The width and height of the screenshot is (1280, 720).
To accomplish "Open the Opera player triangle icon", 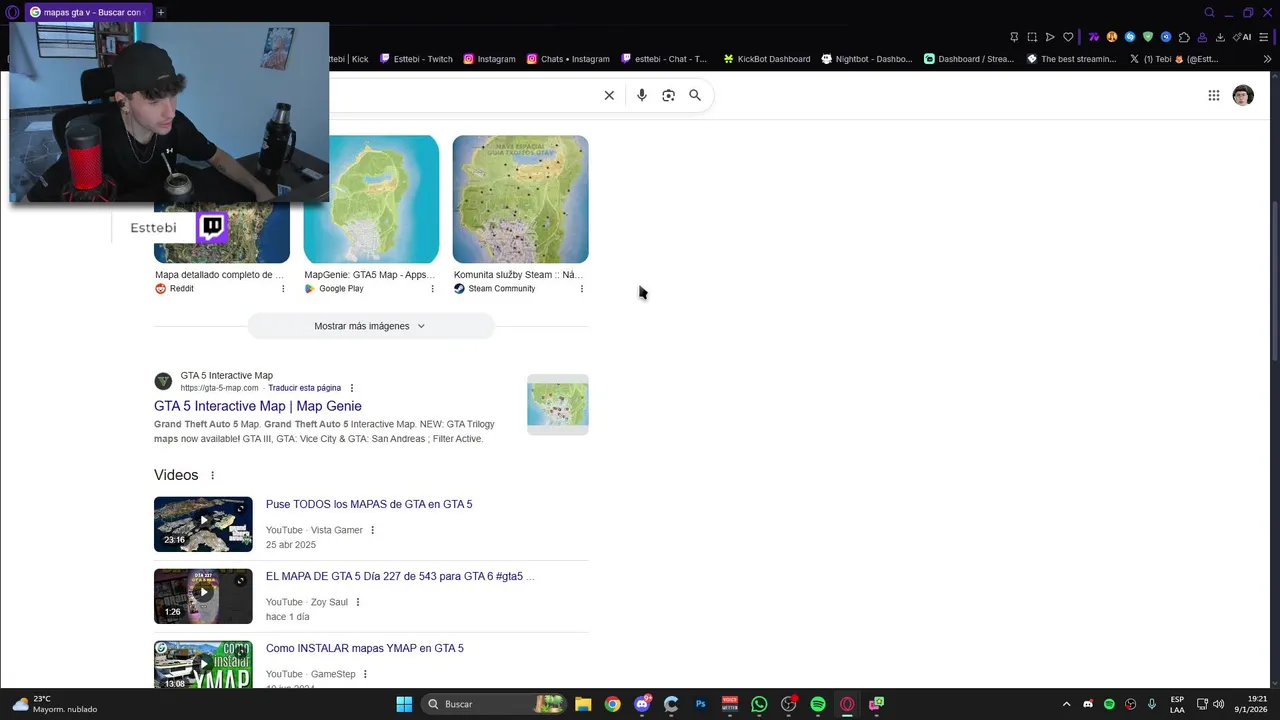I will pyautogui.click(x=1050, y=37).
